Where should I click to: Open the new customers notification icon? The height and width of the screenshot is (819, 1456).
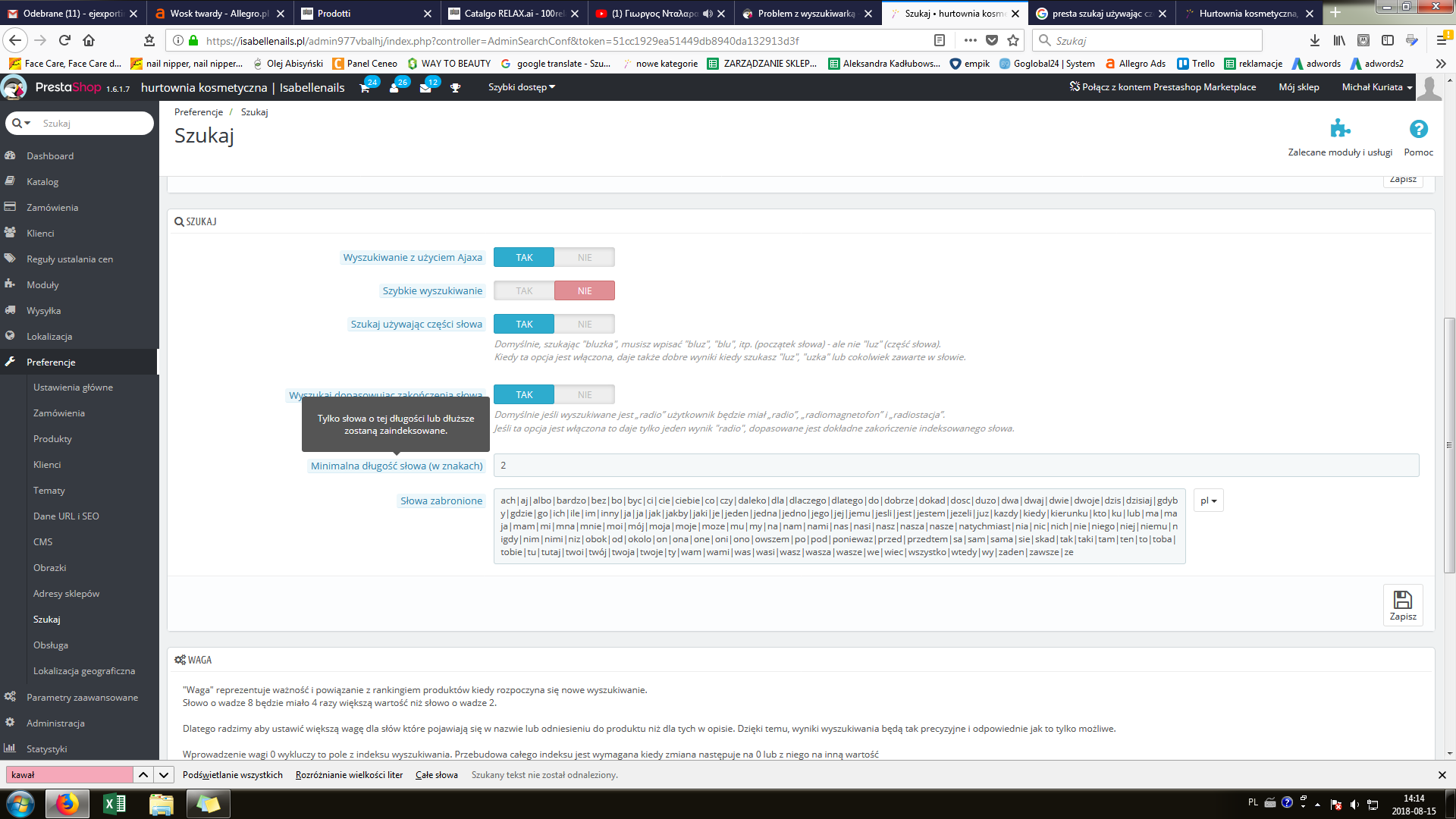[x=394, y=88]
